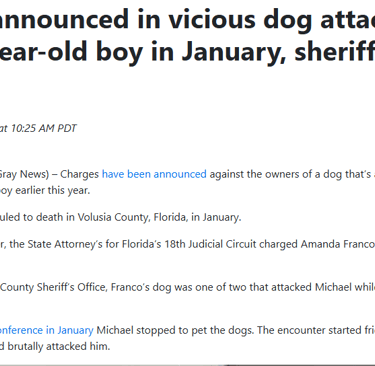Viewport: 375px width, 366px height.
Task: Follow the 'conference in January' link
Action: tap(47, 330)
